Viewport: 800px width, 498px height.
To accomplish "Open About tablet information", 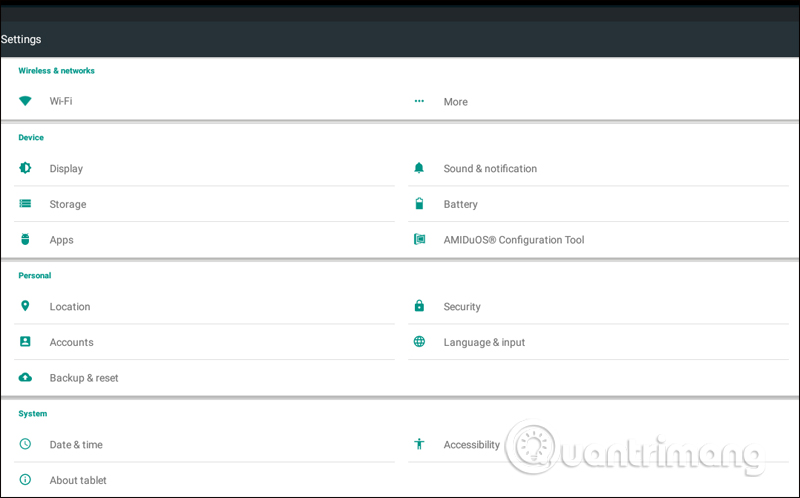I will coord(78,480).
